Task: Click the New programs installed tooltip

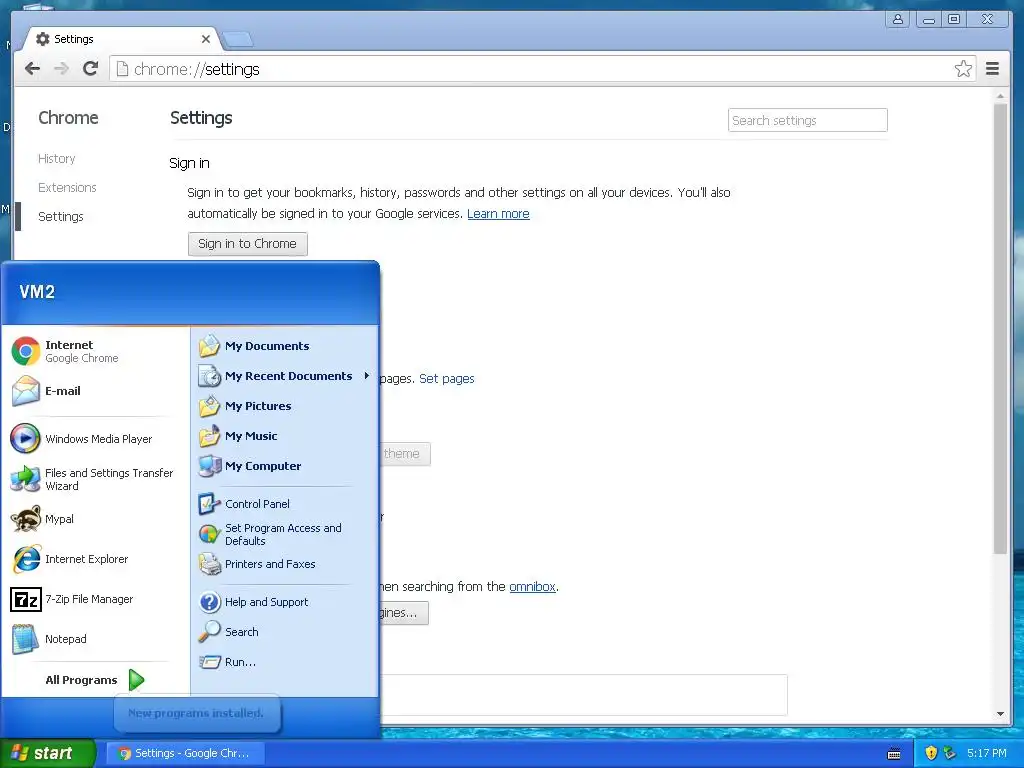Action: click(196, 713)
